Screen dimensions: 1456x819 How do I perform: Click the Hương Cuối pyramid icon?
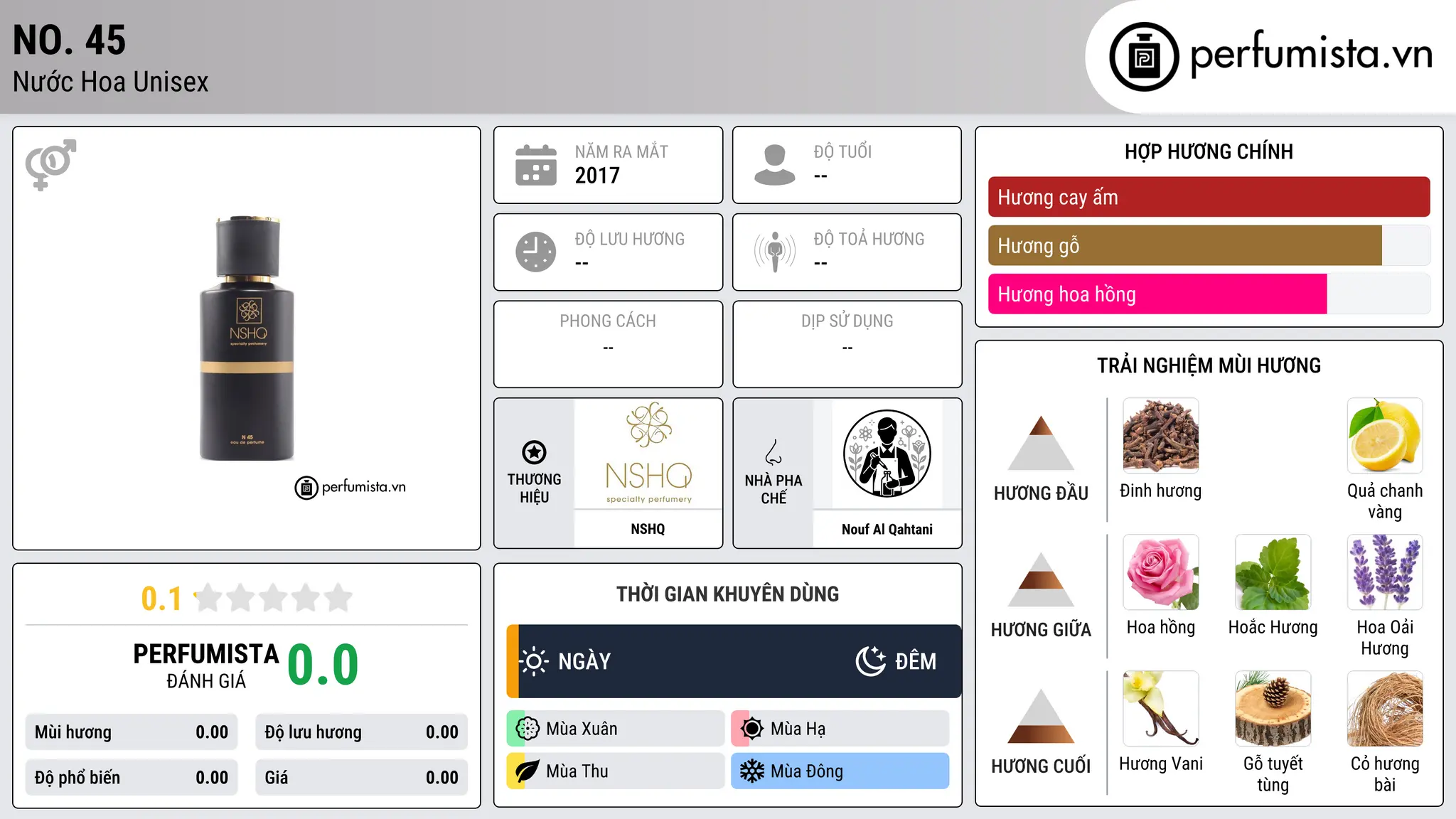(x=1041, y=716)
